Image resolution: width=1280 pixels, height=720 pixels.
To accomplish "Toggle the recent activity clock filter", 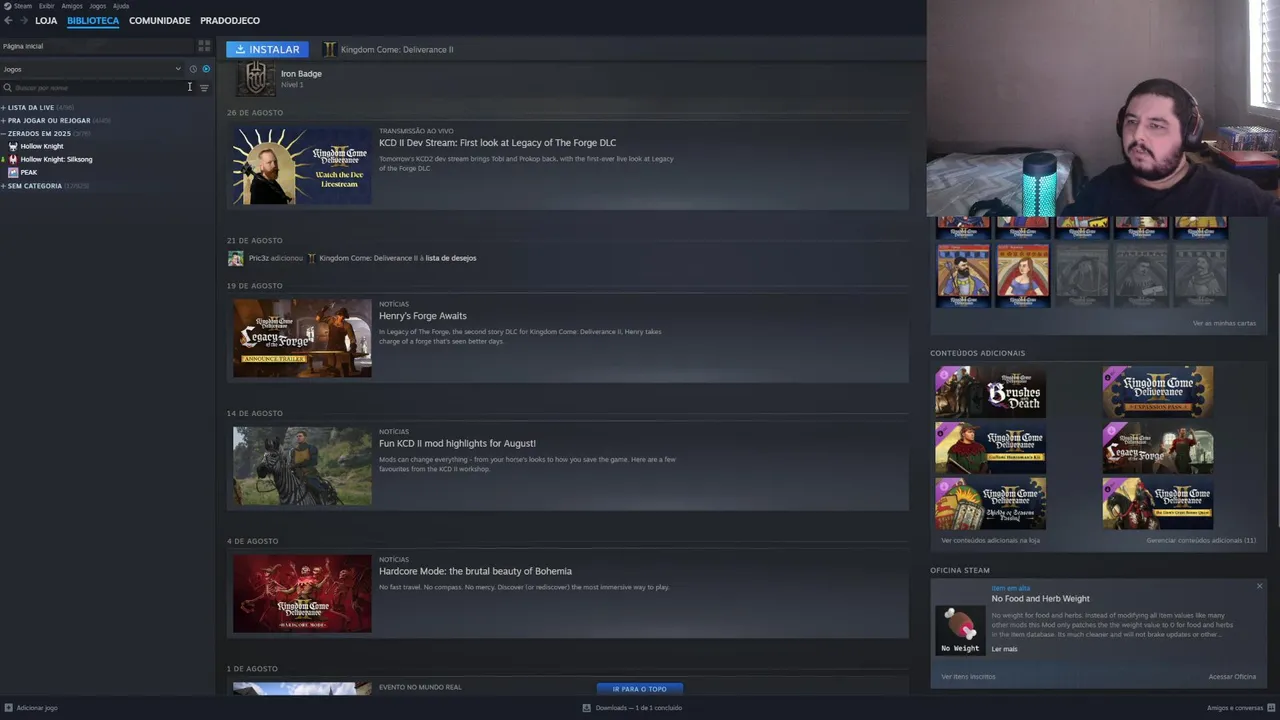I will 193,69.
